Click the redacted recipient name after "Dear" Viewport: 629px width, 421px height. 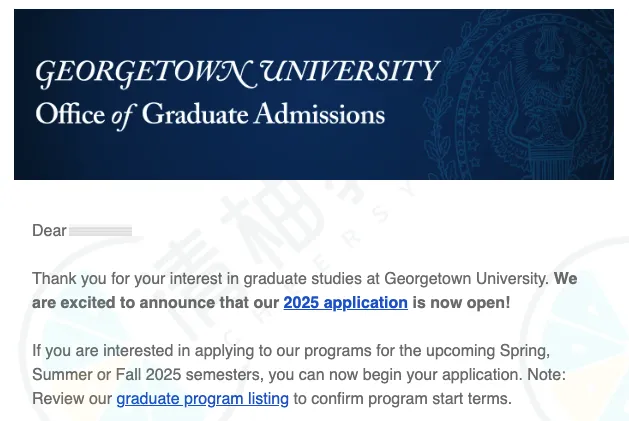pos(100,231)
